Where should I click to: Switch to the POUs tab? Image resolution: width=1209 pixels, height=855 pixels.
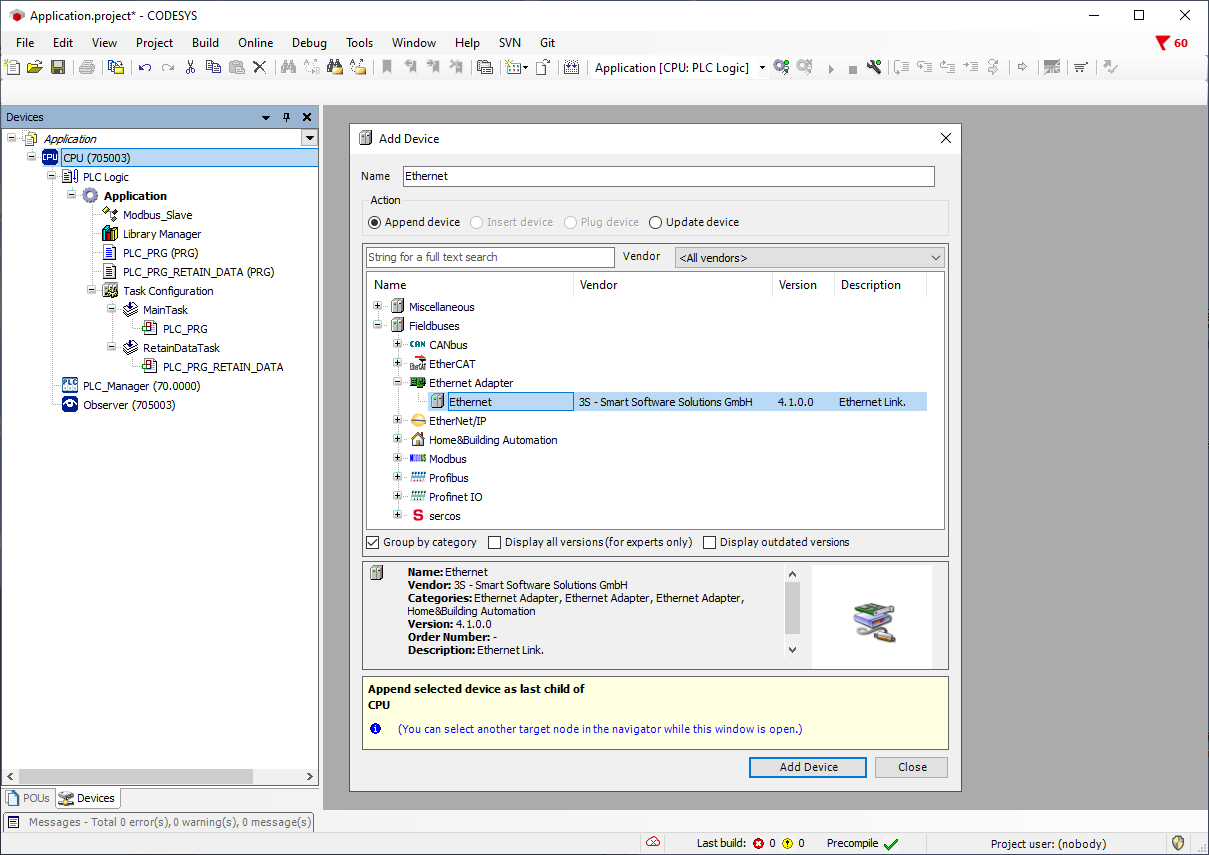(x=28, y=798)
